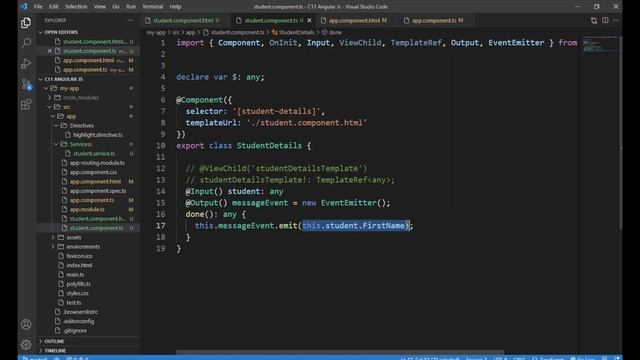The width and height of the screenshot is (640, 360).
Task: Open Explorer's more actions ellipsis
Action: [x=130, y=20]
